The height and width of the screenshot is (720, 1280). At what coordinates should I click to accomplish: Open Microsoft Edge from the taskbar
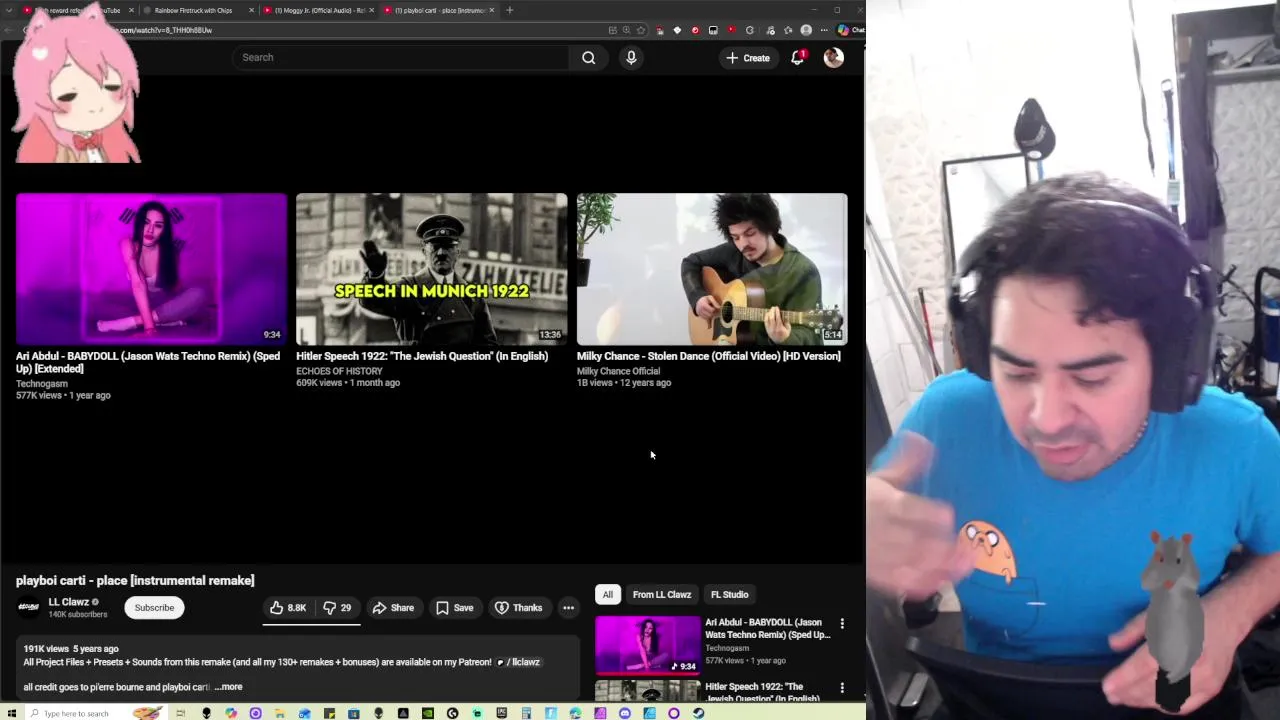click(575, 713)
